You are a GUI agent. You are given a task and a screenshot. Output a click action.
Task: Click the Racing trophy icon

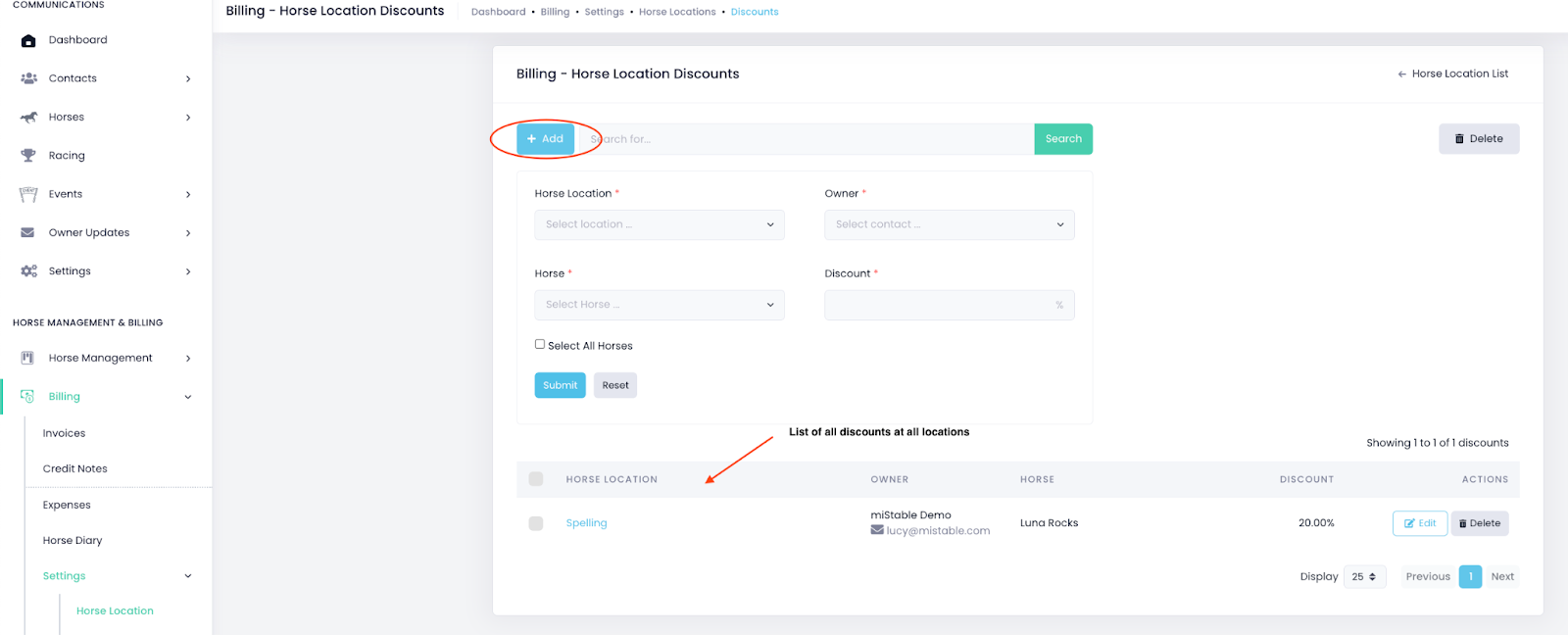click(28, 155)
